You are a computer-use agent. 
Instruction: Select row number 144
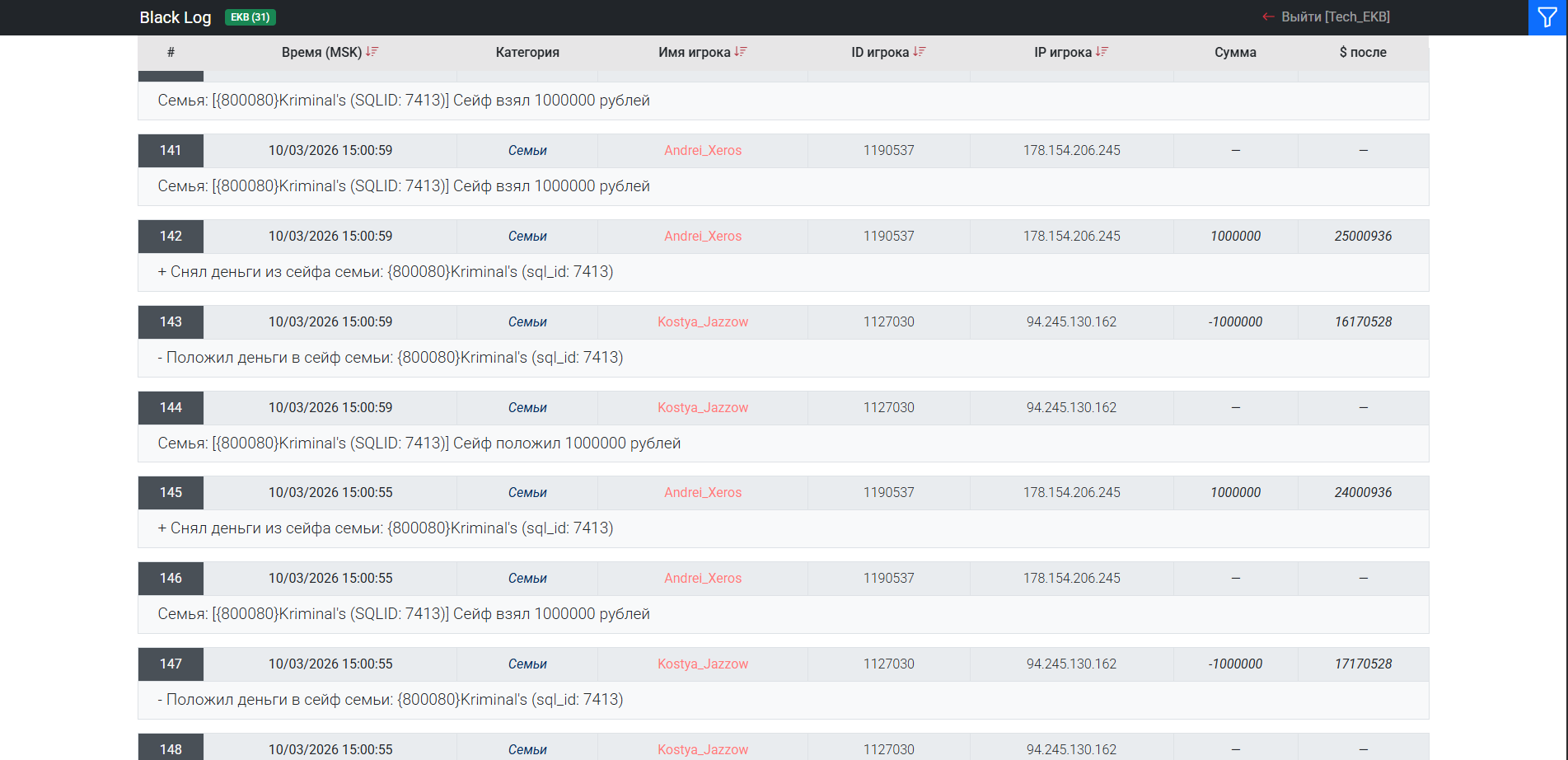point(171,408)
